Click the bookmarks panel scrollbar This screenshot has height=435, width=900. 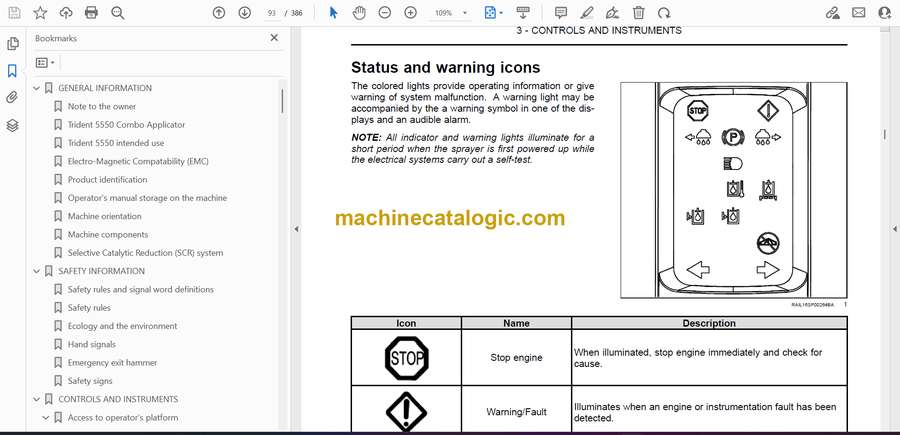[282, 102]
